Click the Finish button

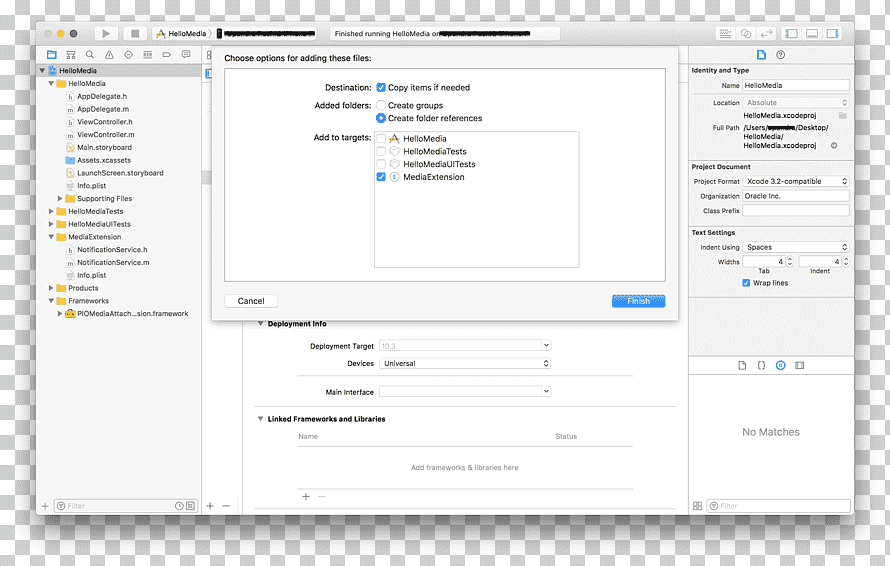tap(639, 301)
